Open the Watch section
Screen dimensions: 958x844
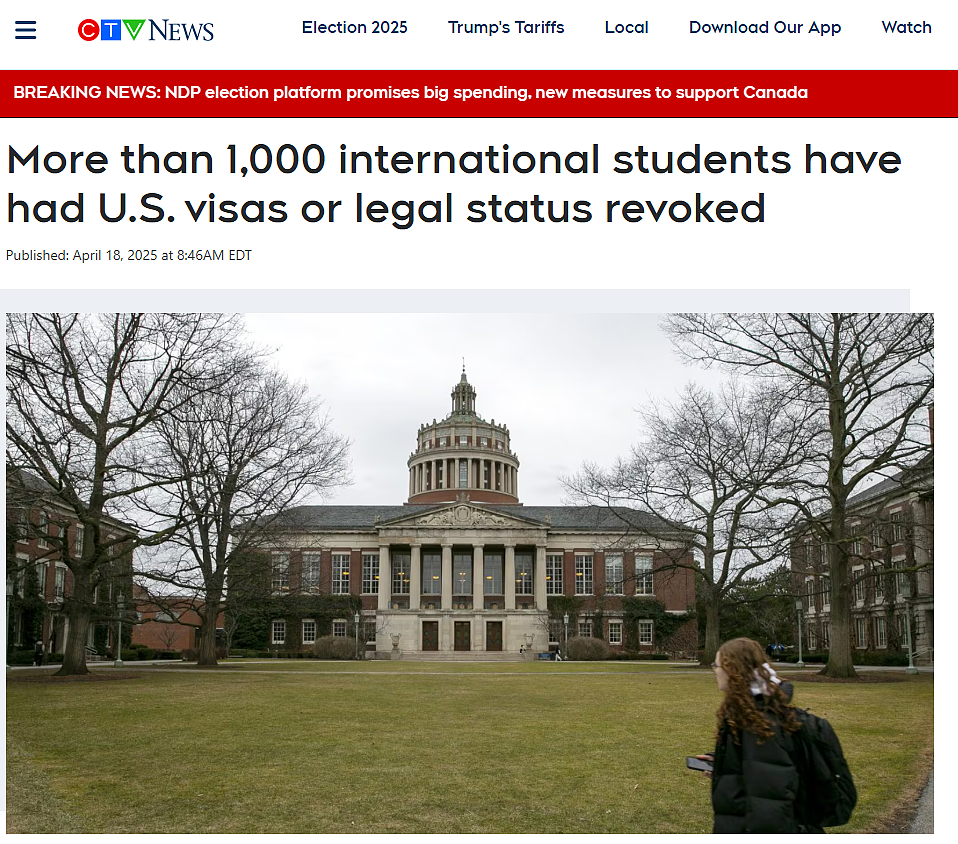(x=906, y=28)
